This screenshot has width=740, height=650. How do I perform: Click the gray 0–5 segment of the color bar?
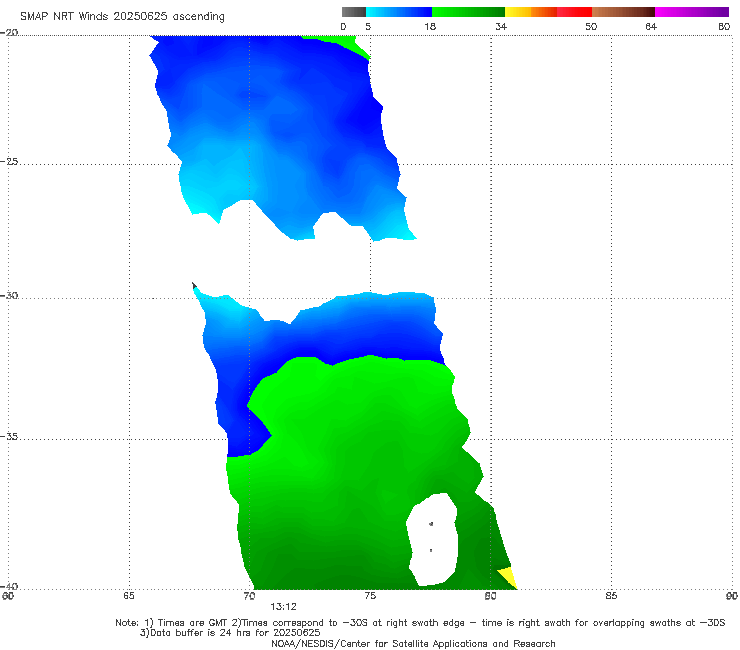(x=353, y=12)
